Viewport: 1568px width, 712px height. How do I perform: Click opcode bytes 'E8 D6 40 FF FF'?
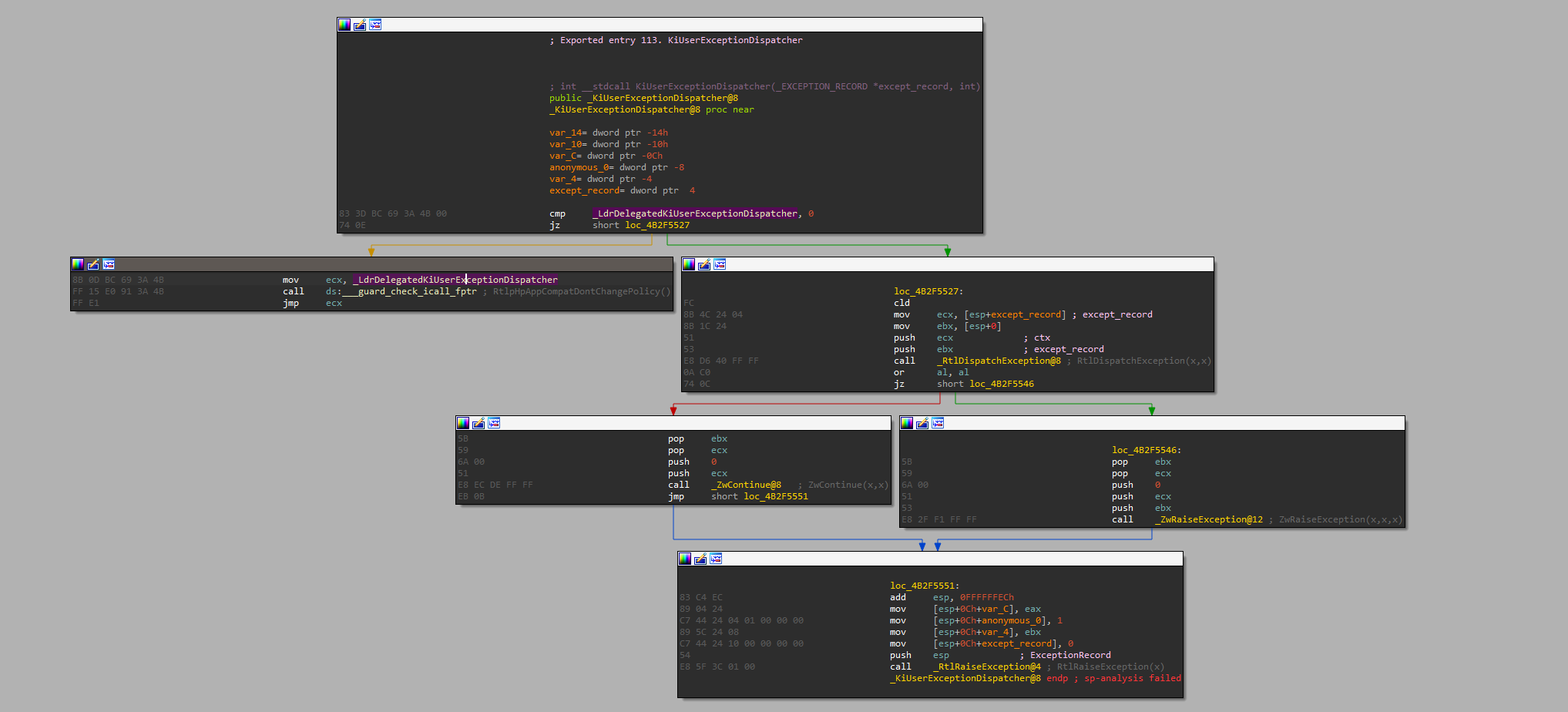tap(721, 361)
